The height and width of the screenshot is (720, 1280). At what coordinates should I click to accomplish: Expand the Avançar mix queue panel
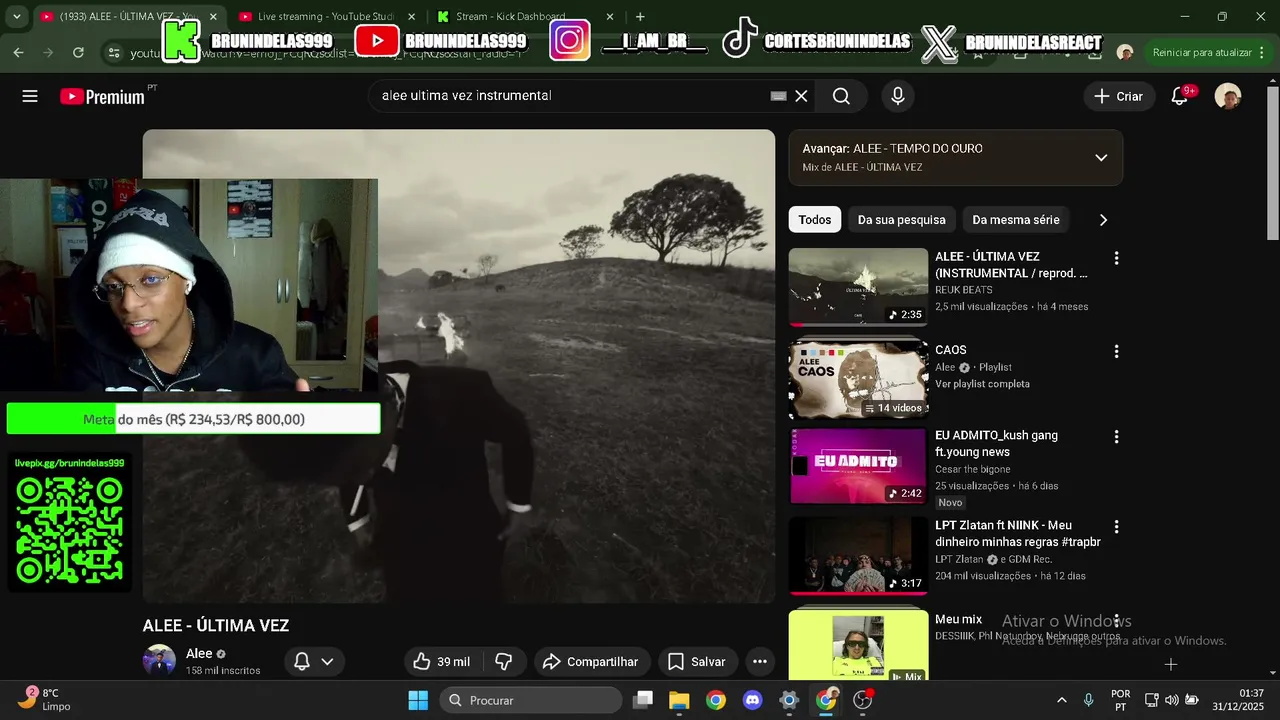pos(1101,158)
